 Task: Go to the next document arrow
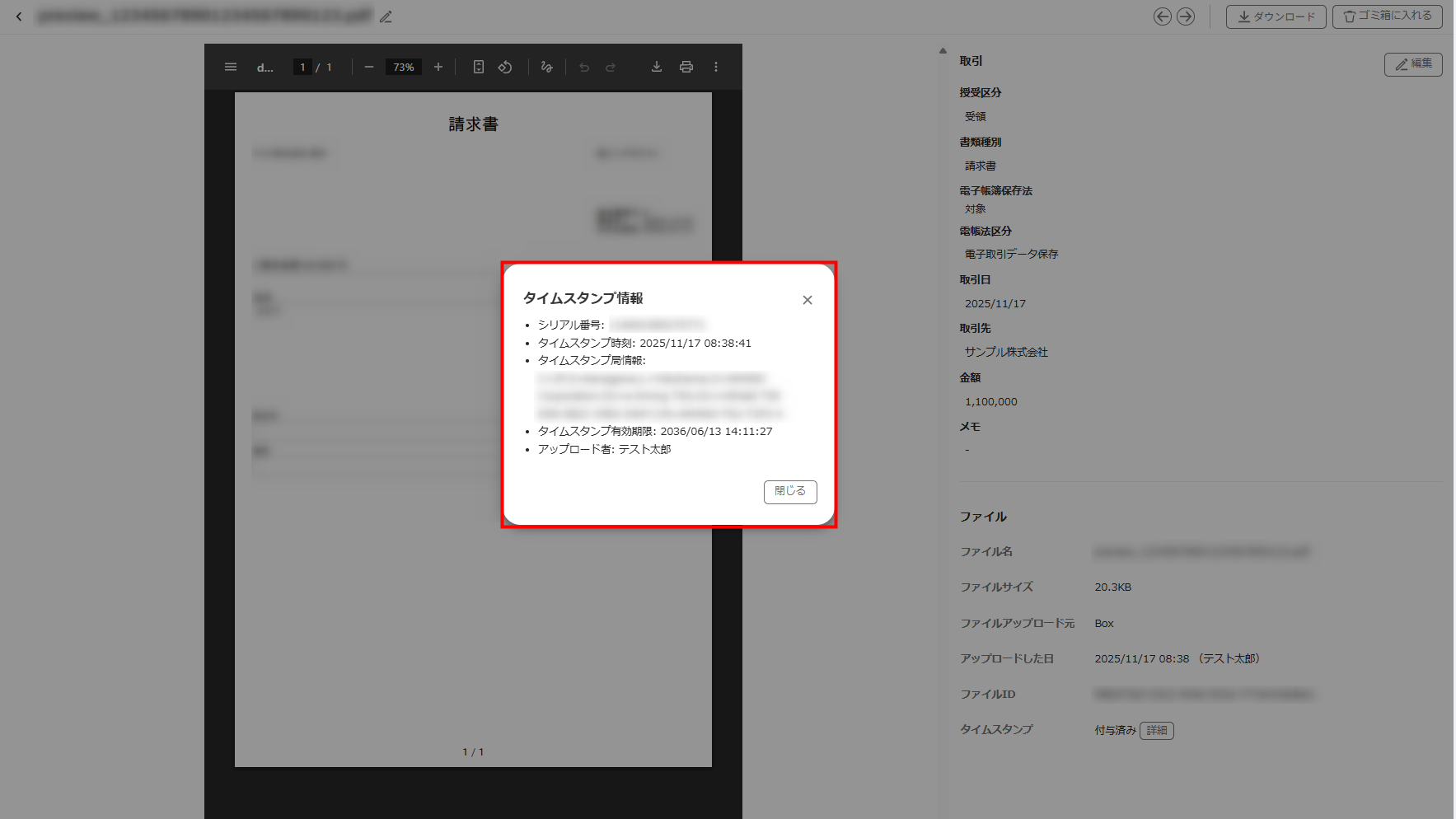(1186, 16)
